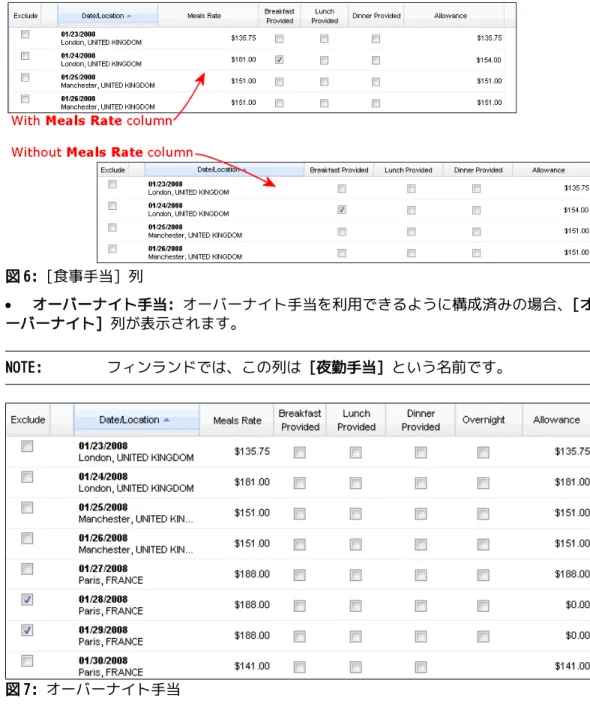
Task: Check Lunch Provided for 01/27/2008 Paris row
Action: [356, 575]
